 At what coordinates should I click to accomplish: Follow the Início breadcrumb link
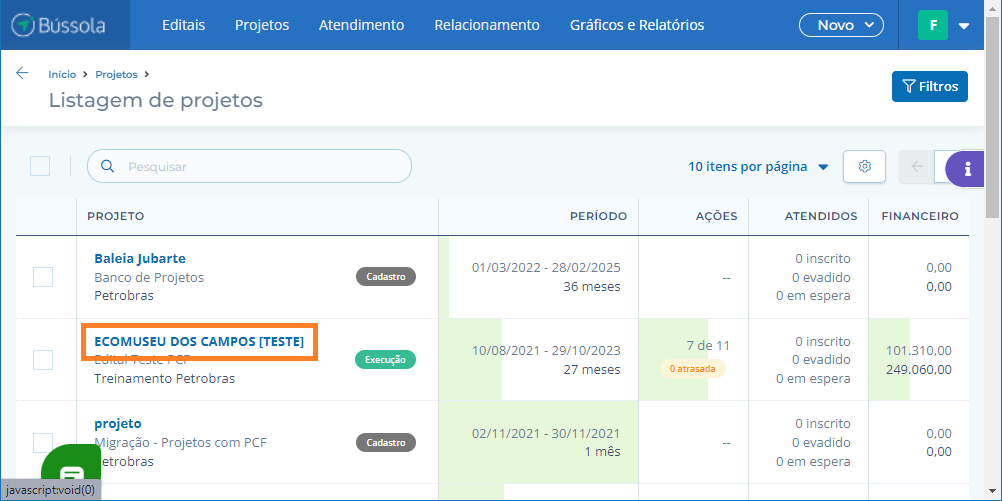(x=62, y=74)
